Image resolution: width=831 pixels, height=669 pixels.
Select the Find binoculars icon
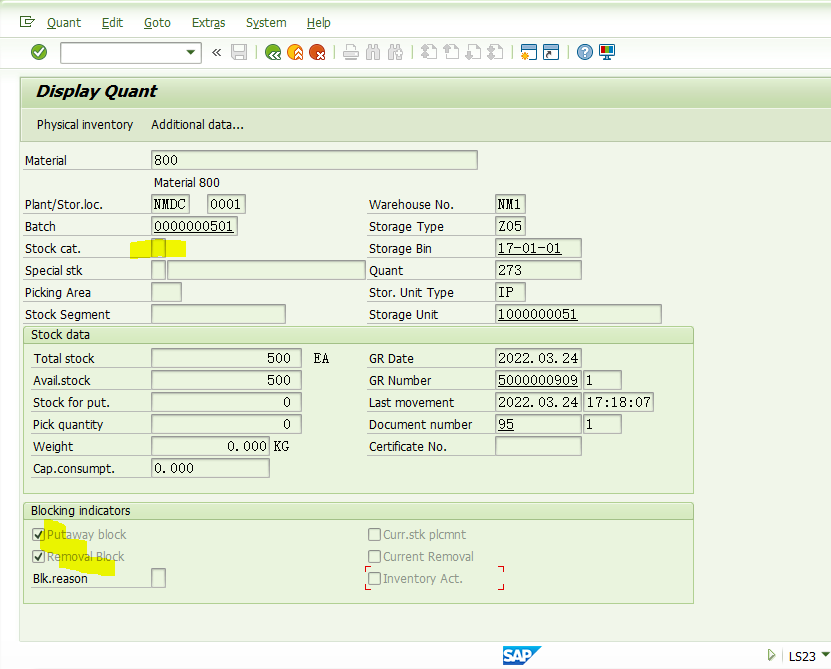click(x=371, y=52)
